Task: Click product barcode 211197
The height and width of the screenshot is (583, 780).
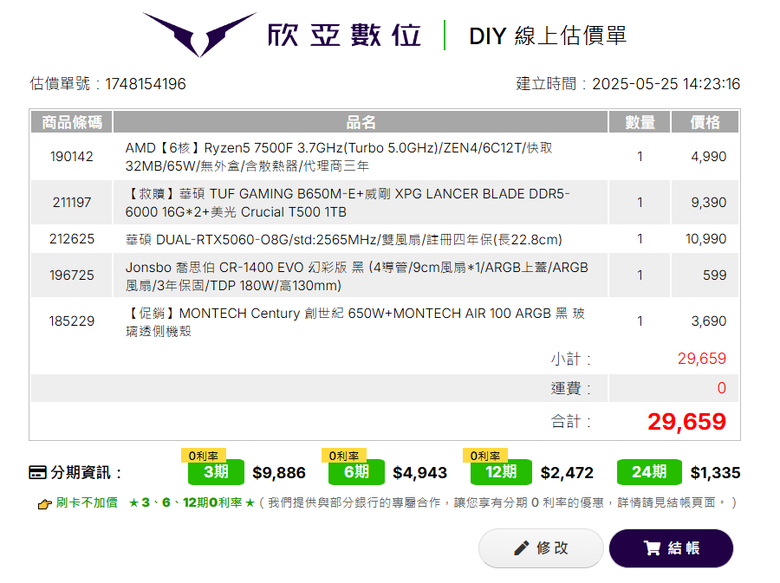Action: coord(72,202)
